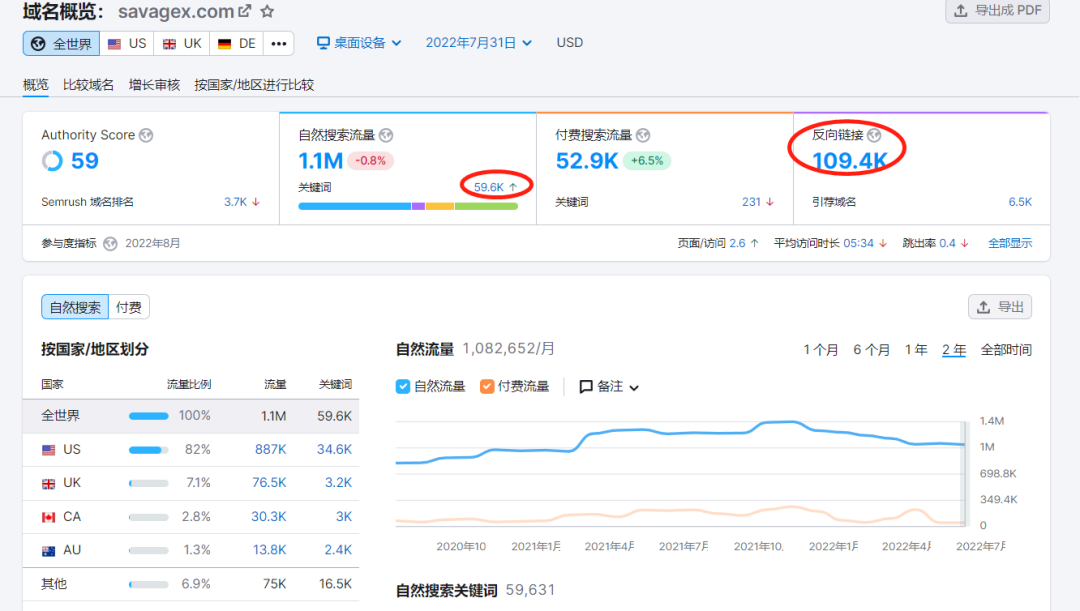The height and width of the screenshot is (611, 1080).
Task: Click the 参与度指标 info icon
Action: [110, 242]
